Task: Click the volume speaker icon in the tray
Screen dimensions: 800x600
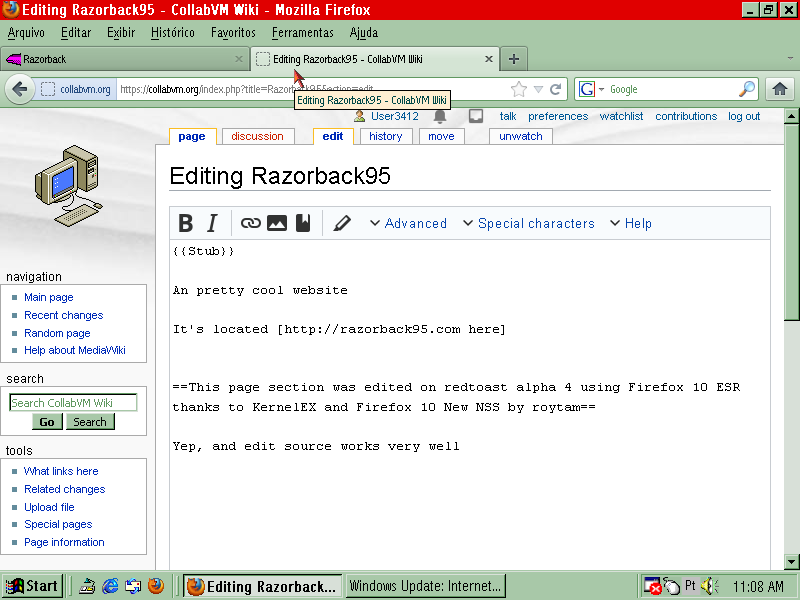Action: tap(709, 586)
